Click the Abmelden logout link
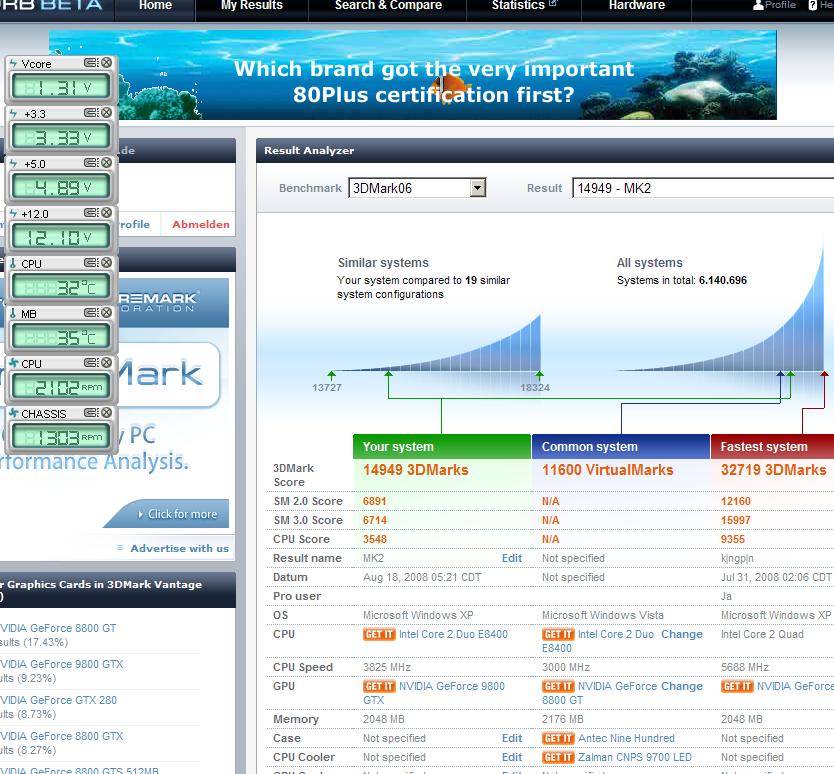Screen dimensions: 834x774 pos(201,224)
